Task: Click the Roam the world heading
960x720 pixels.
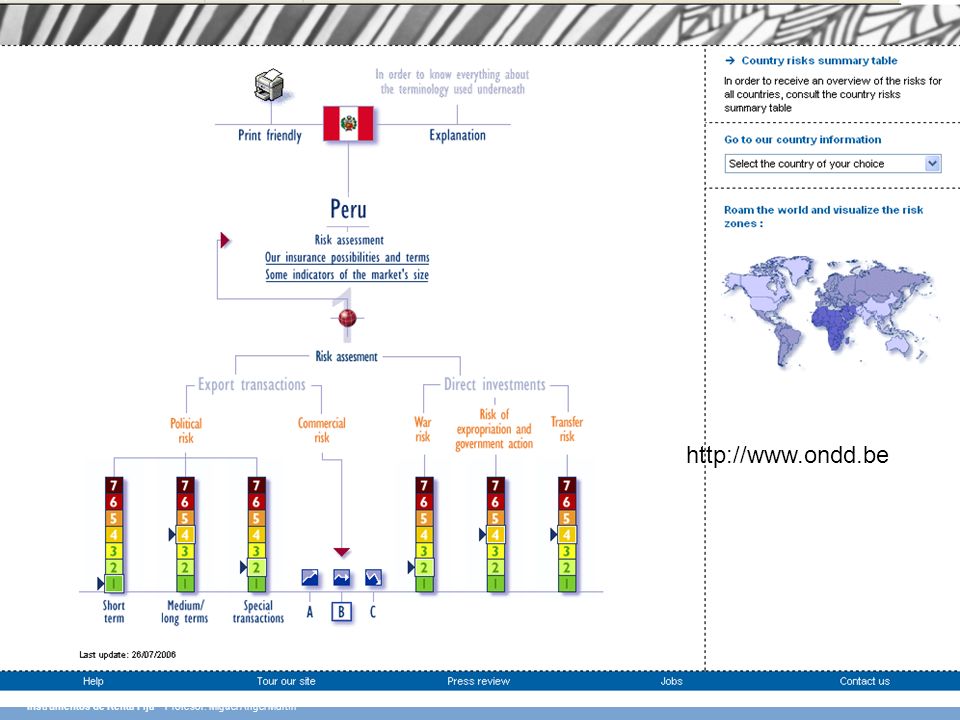Action: click(x=823, y=217)
